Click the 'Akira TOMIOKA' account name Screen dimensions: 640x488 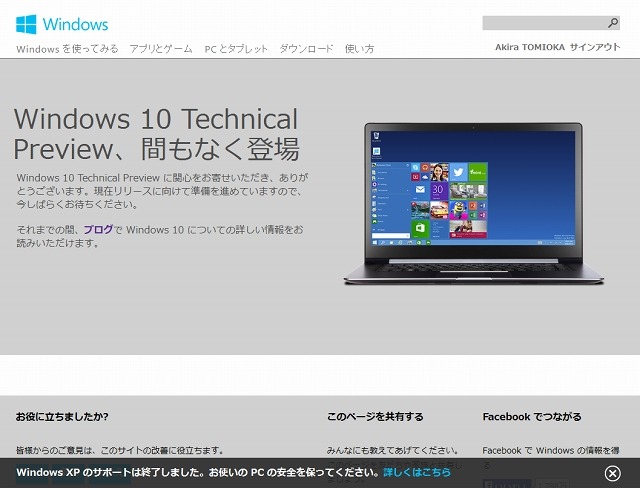530,47
